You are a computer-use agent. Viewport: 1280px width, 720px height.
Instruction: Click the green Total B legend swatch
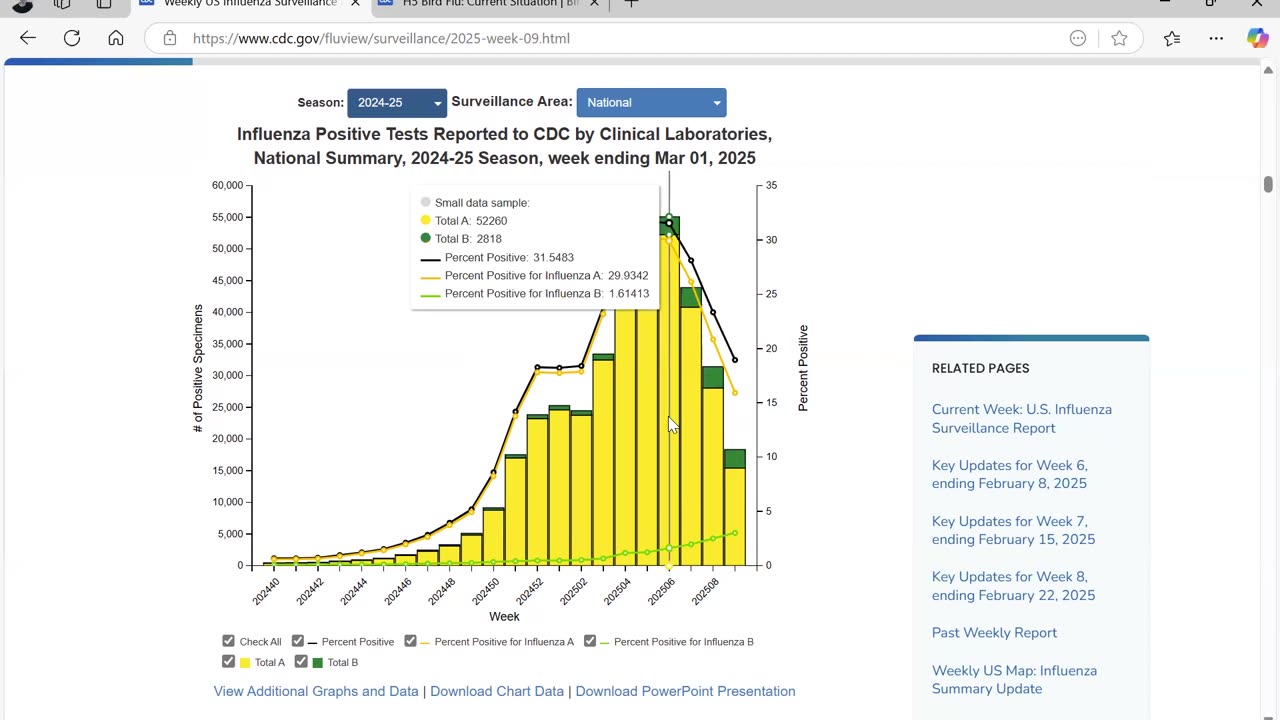(318, 662)
